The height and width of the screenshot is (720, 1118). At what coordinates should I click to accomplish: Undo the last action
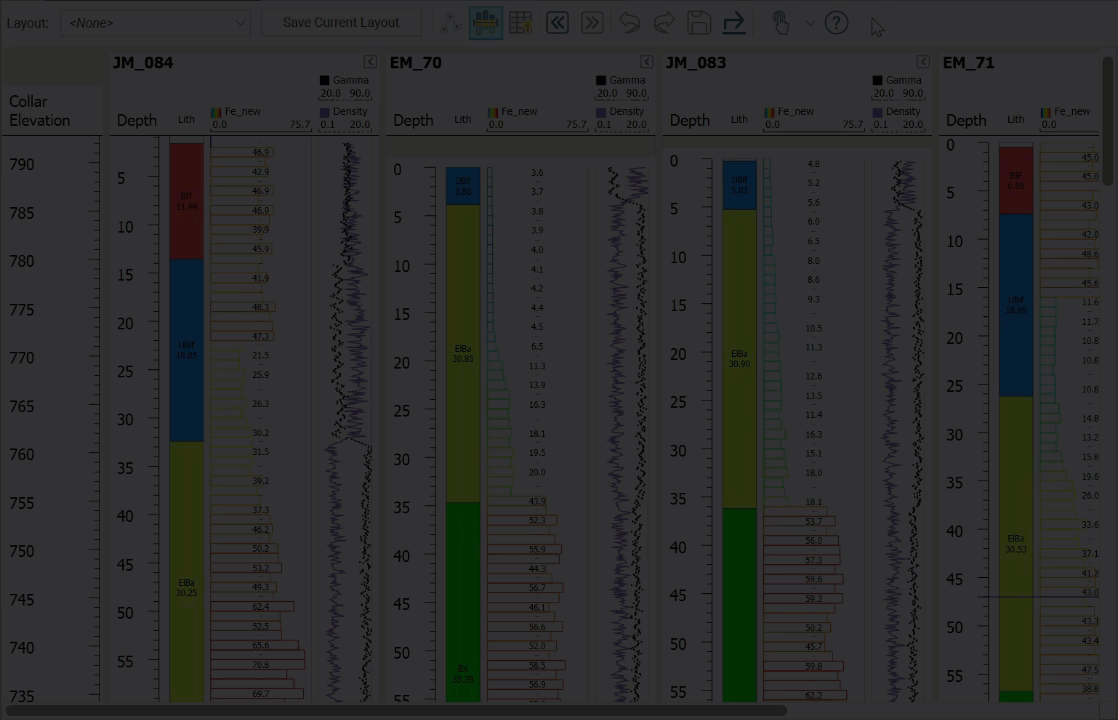click(x=629, y=23)
